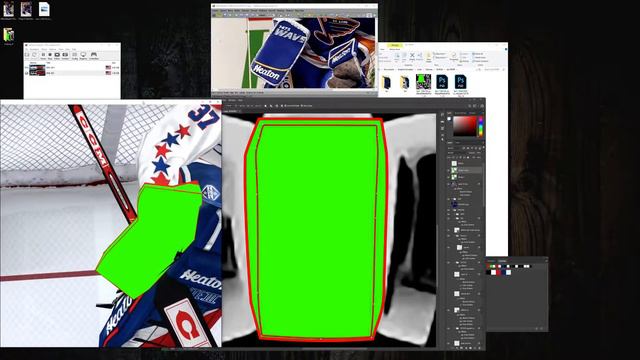640x360 pixels.
Task: Select the second folder in File Explorer
Action: (x=404, y=82)
